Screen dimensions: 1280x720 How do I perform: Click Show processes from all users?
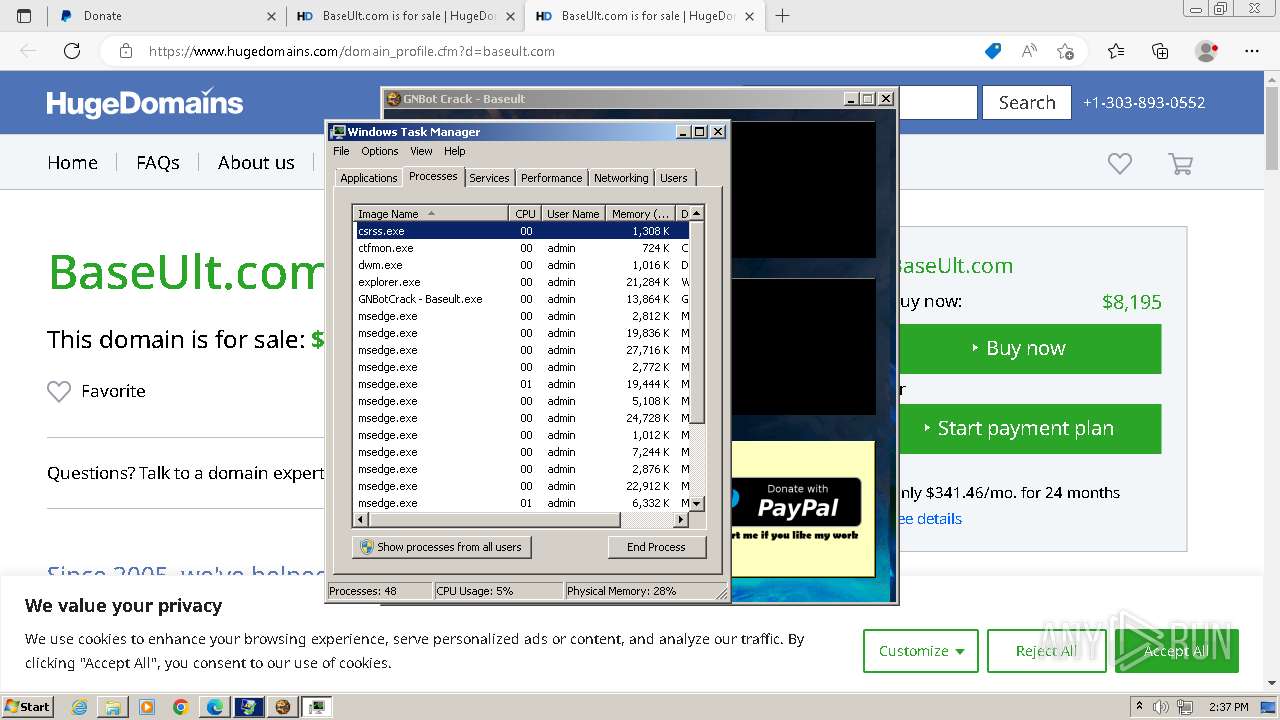pos(441,547)
